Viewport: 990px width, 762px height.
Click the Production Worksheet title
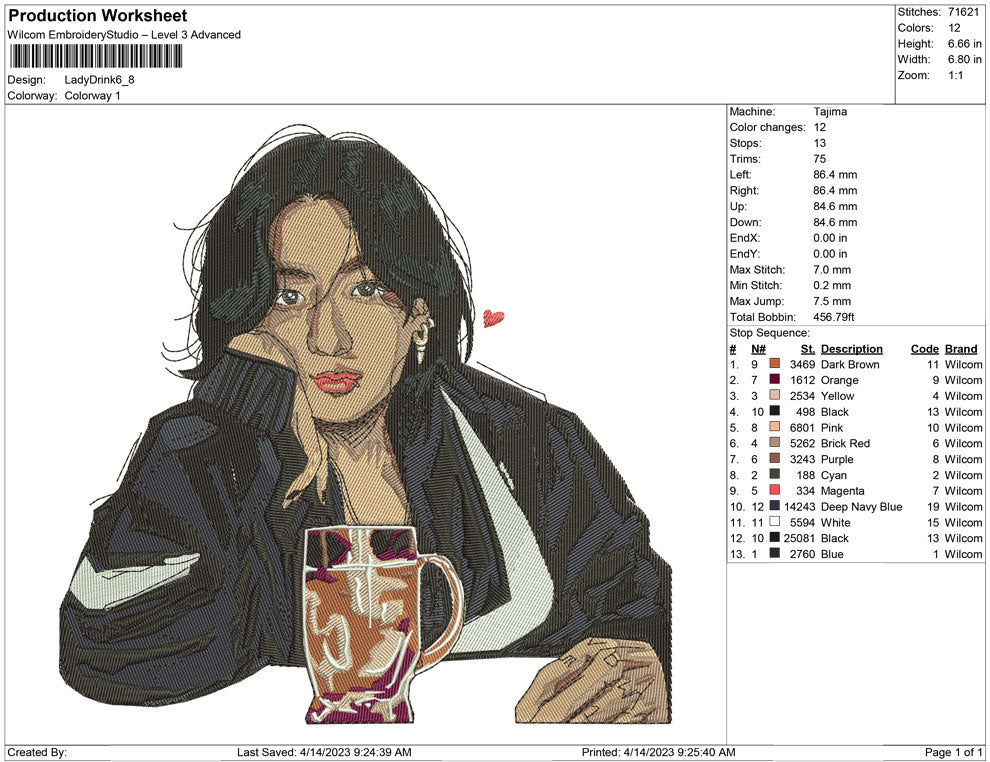(98, 16)
